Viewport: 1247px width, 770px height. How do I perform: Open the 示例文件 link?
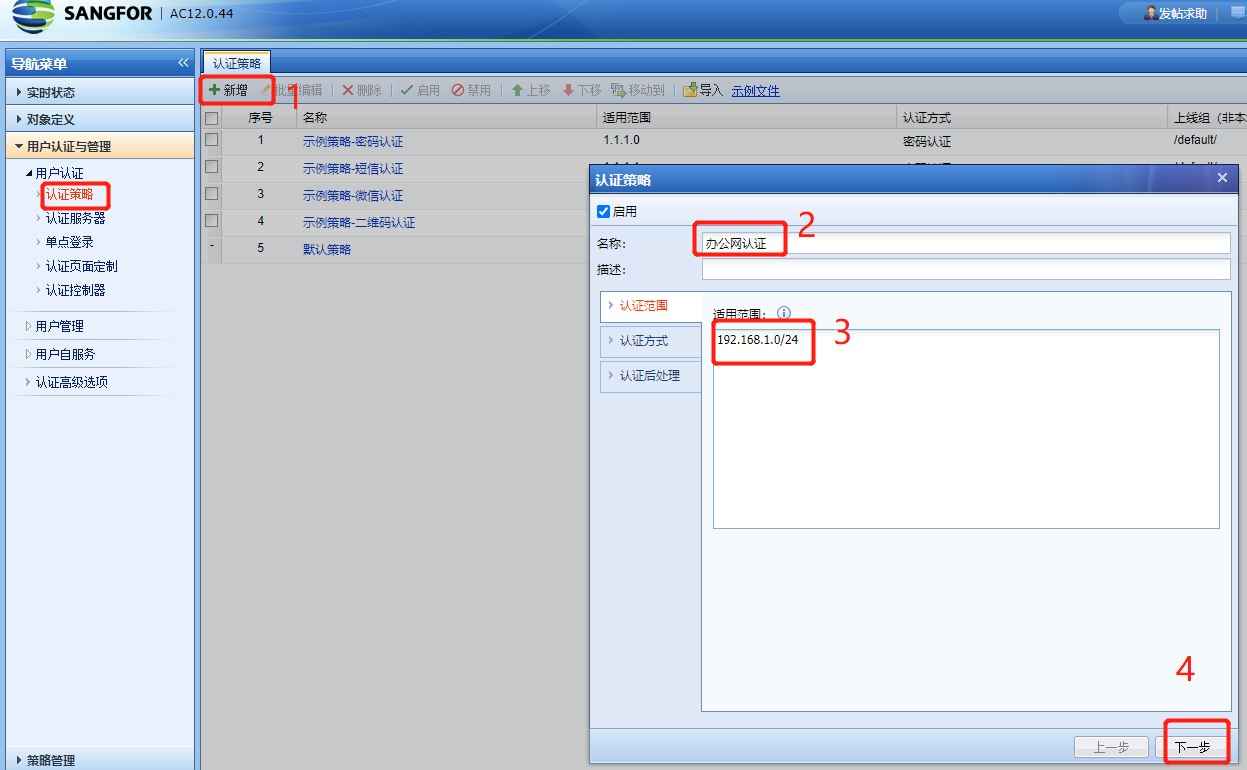click(x=755, y=91)
